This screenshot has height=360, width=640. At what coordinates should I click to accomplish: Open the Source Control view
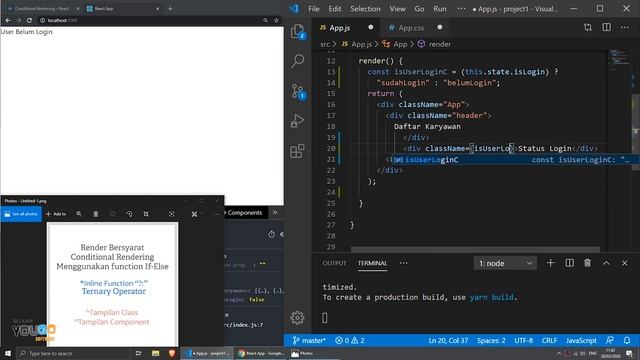coord(298,91)
